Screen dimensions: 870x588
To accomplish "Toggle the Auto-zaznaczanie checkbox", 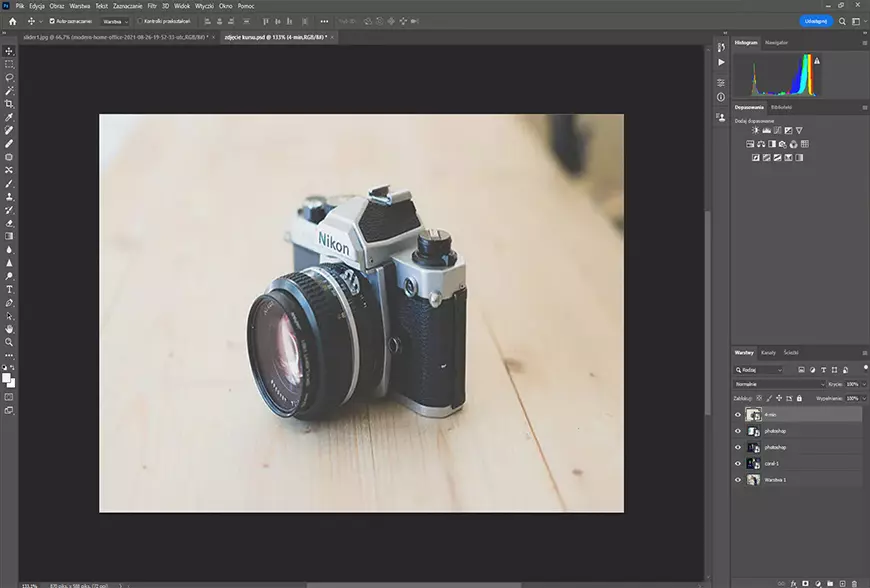I will (52, 21).
